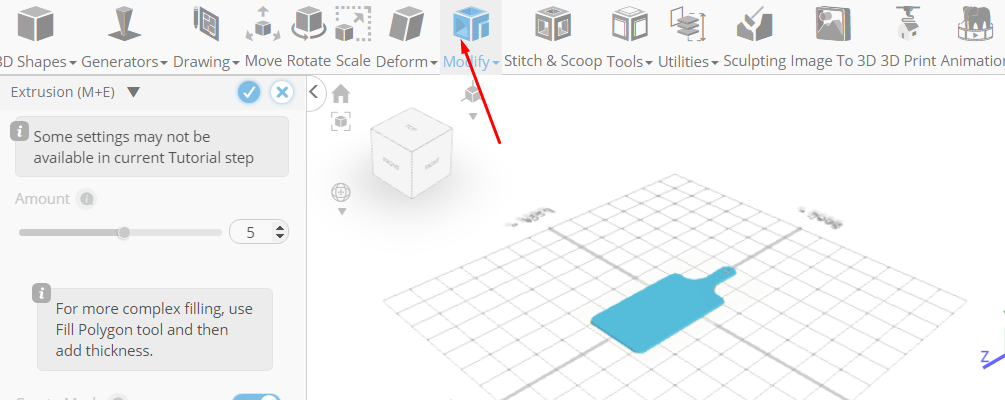Viewport: 1005px width, 400px height.
Task: Open the 3D Shapes dropdown menu
Action: [x=35, y=36]
